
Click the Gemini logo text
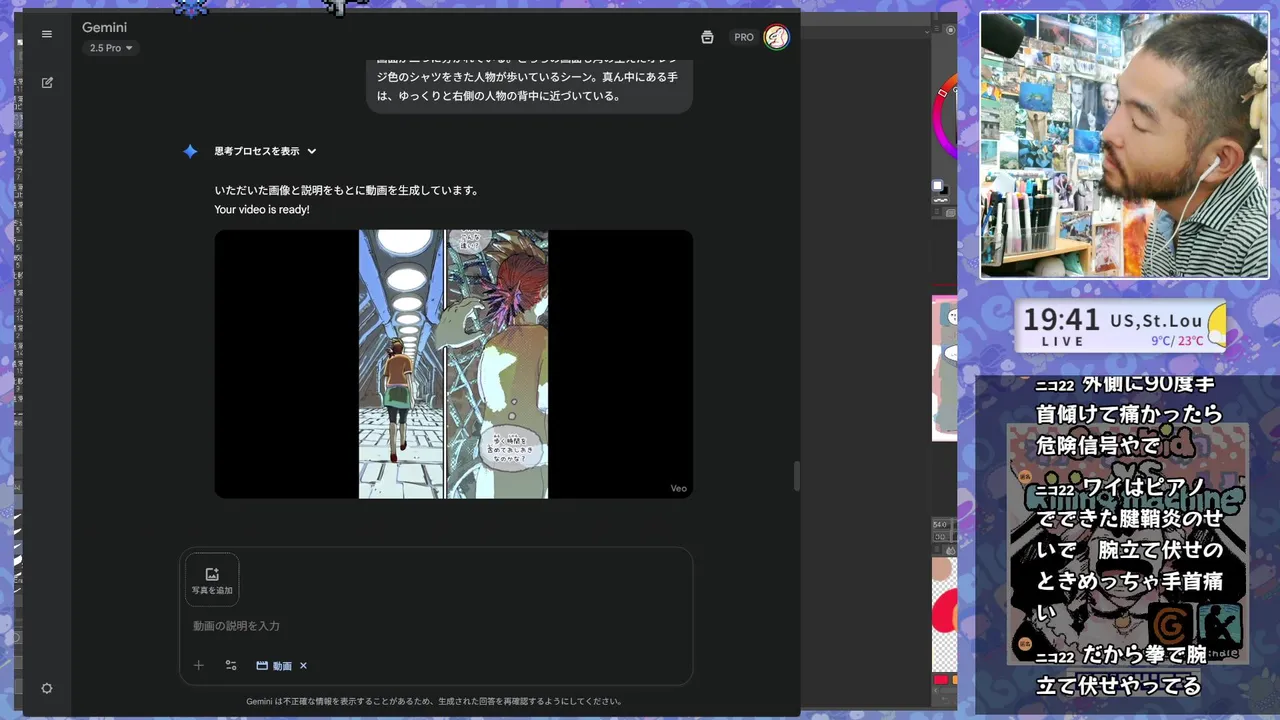(x=105, y=27)
